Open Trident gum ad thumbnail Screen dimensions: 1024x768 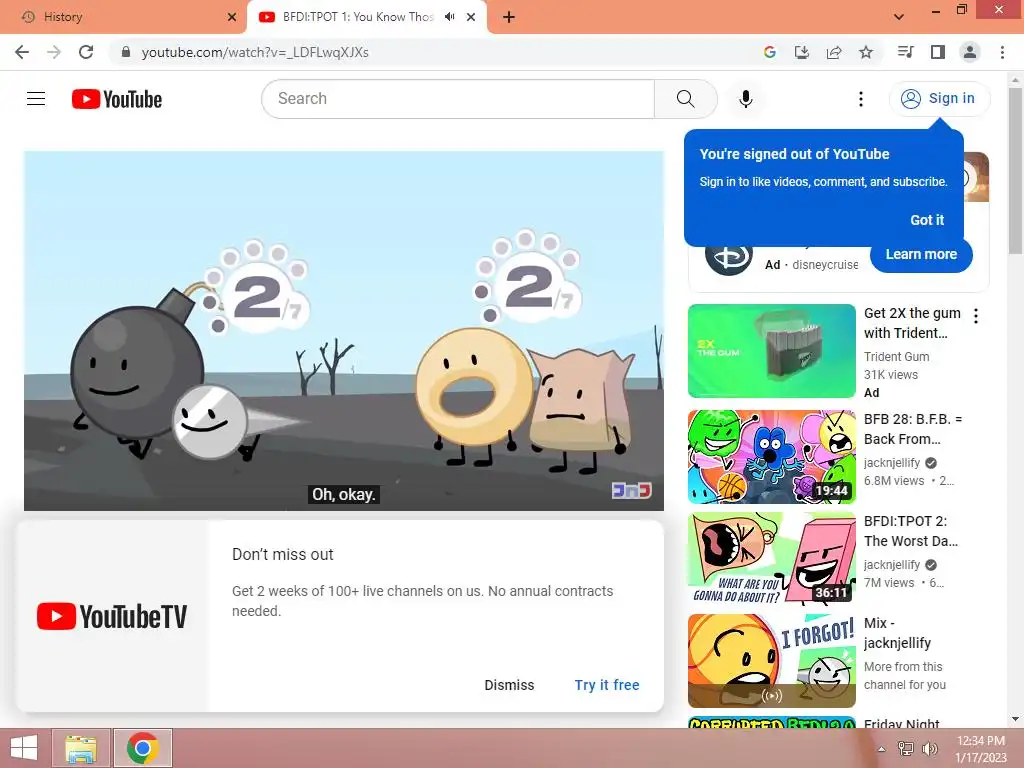771,351
